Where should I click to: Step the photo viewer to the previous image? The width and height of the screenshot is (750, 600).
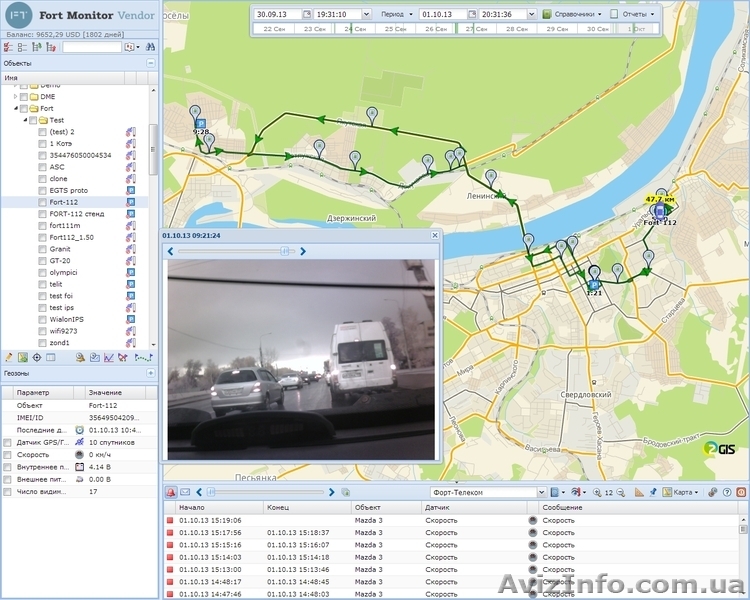pos(171,251)
